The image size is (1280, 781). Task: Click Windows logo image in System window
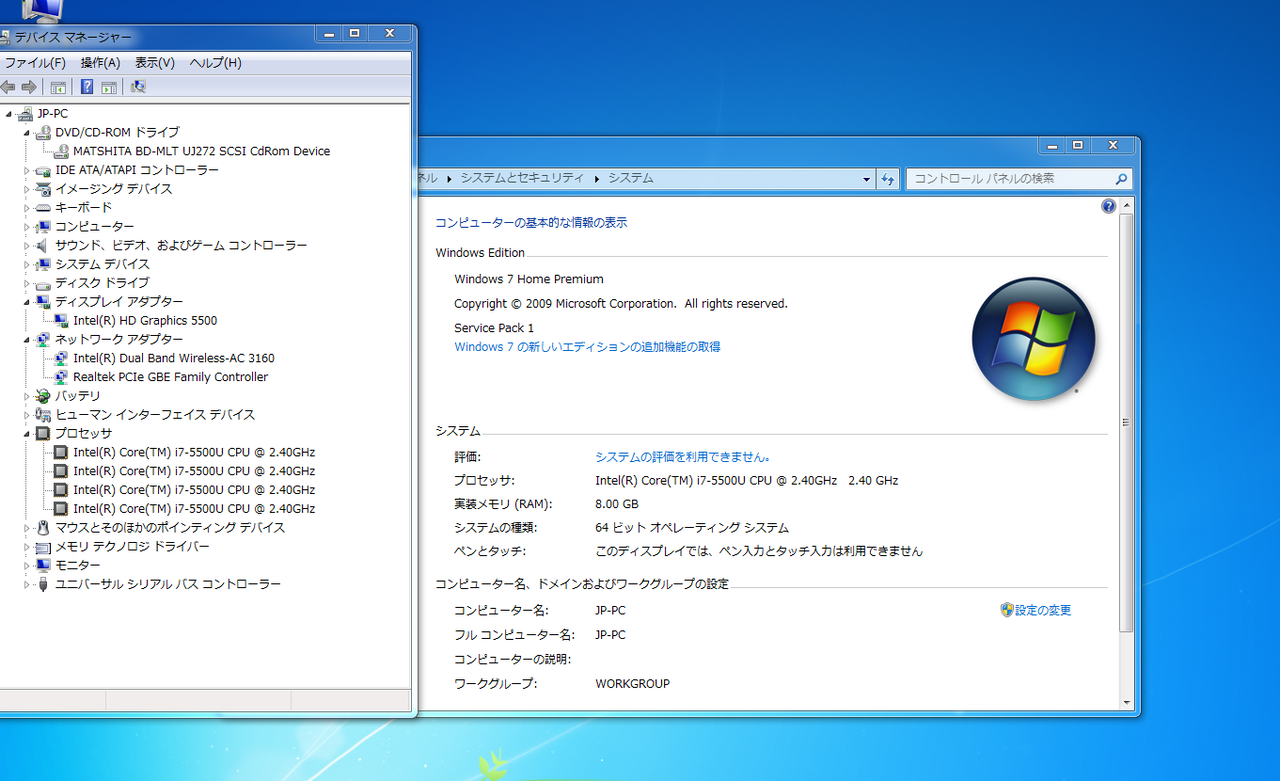click(x=1033, y=338)
